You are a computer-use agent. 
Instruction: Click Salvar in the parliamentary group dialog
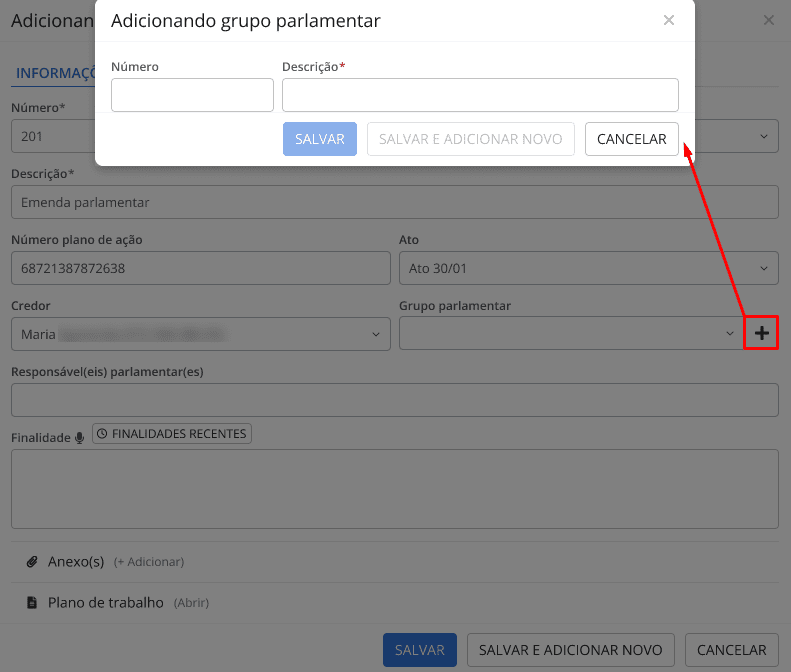320,139
